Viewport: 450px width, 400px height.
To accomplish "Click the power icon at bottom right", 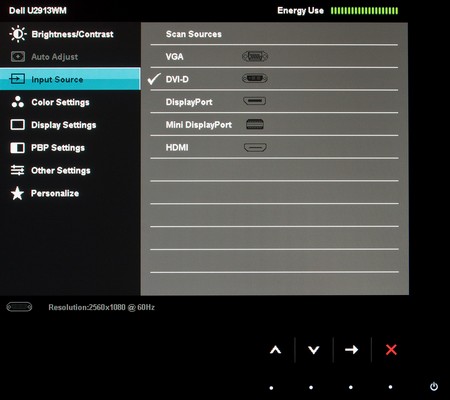I will (434, 386).
